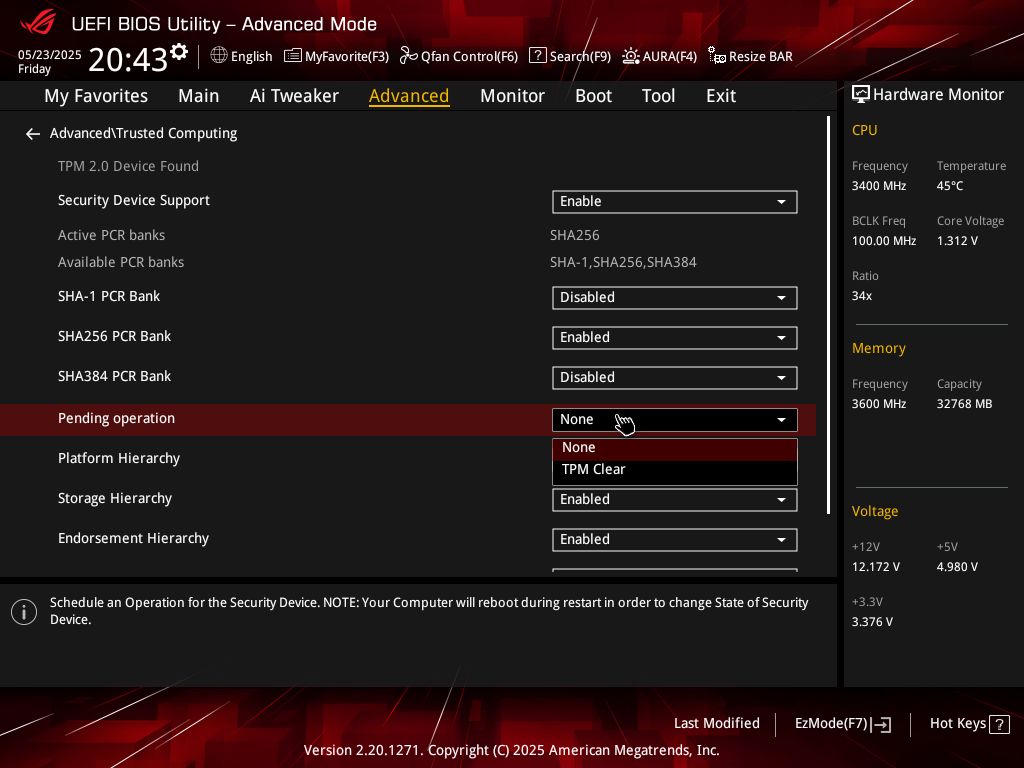
Task: Select the SHA256 PCR Bank label
Action: pyautogui.click(x=114, y=336)
